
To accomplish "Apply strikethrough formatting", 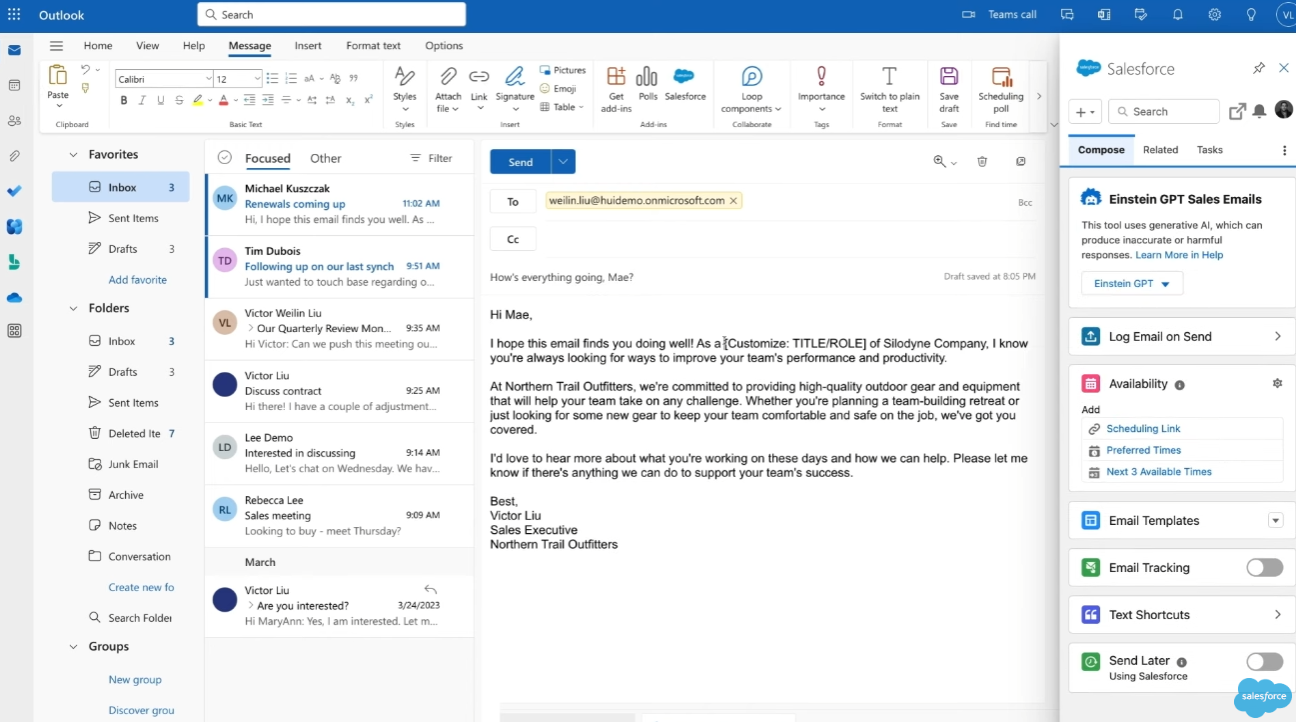I will click(179, 100).
